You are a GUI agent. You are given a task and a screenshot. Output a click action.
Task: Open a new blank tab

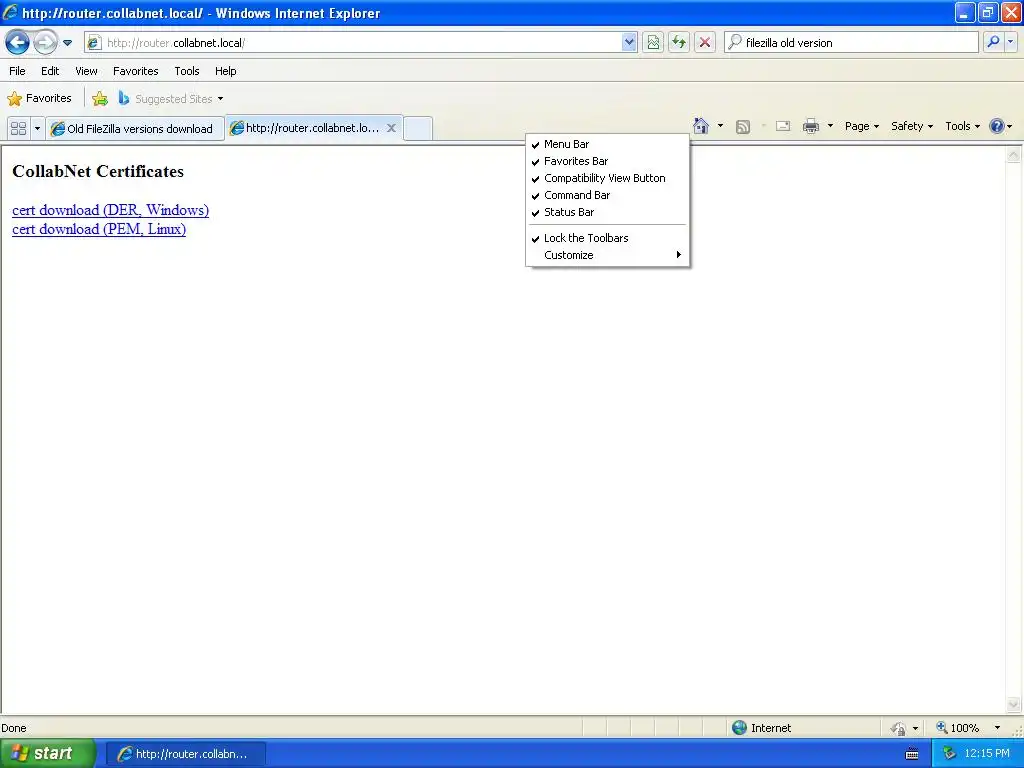(x=418, y=128)
